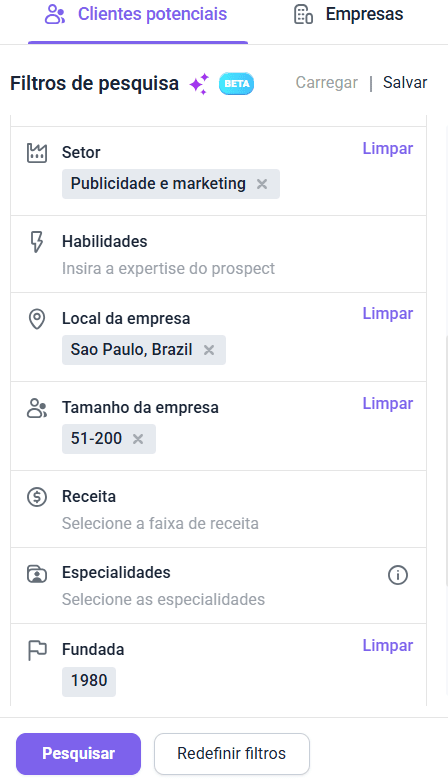Switch to the Empresas tab

(x=349, y=14)
